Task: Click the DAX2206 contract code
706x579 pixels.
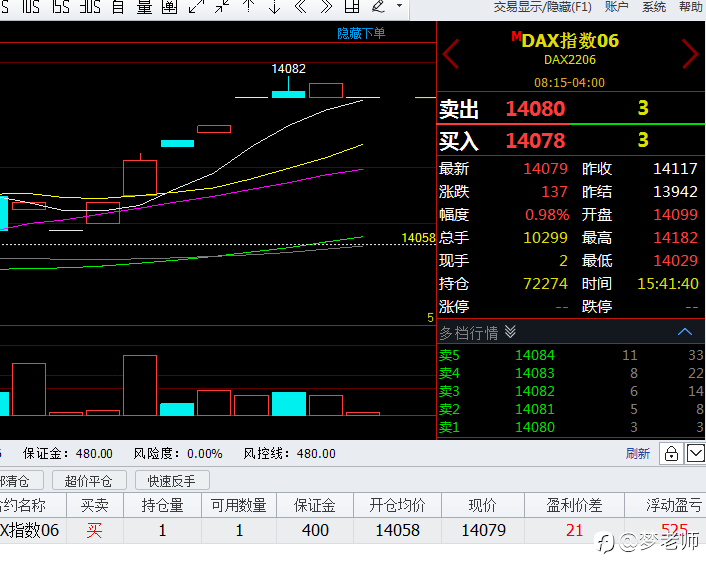Action: pyautogui.click(x=570, y=60)
